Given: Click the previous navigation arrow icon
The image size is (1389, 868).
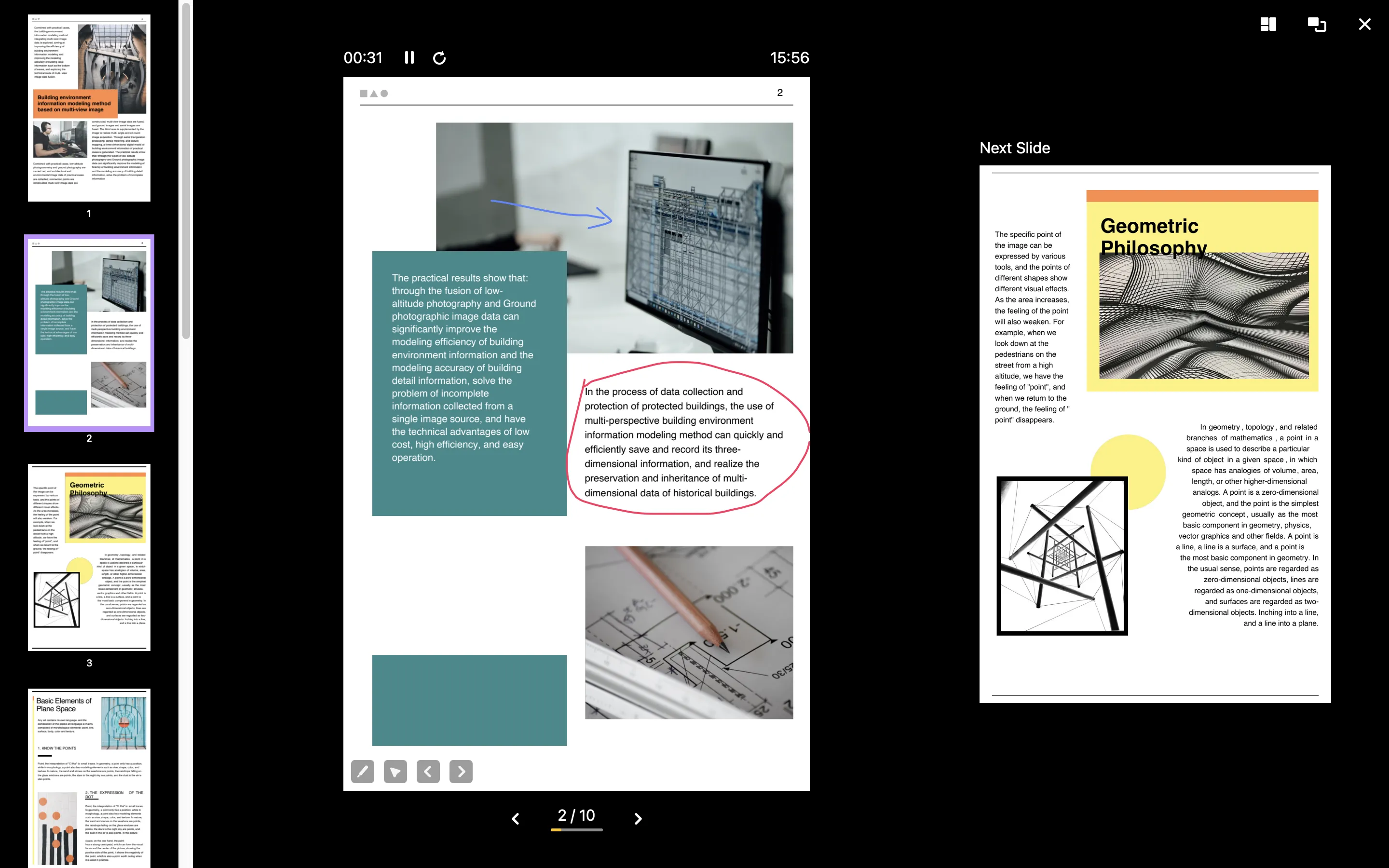Looking at the screenshot, I should coord(428,771).
